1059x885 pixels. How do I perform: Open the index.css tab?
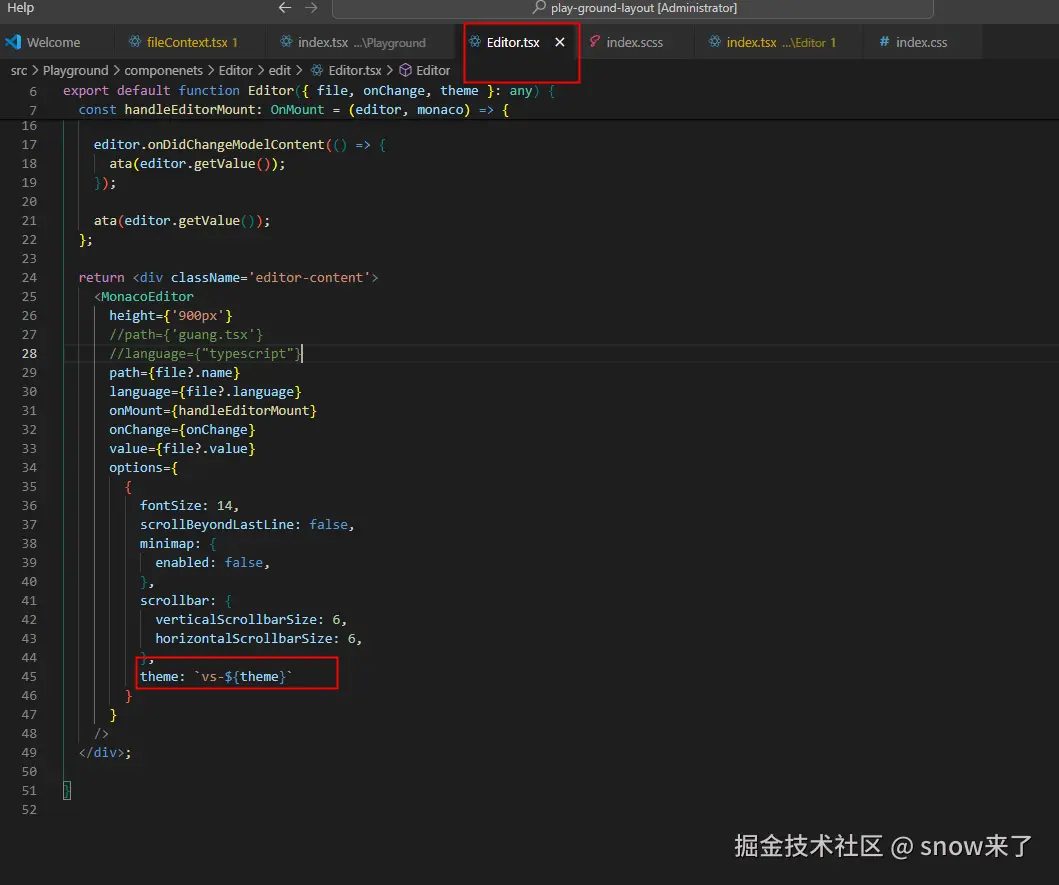coord(921,42)
